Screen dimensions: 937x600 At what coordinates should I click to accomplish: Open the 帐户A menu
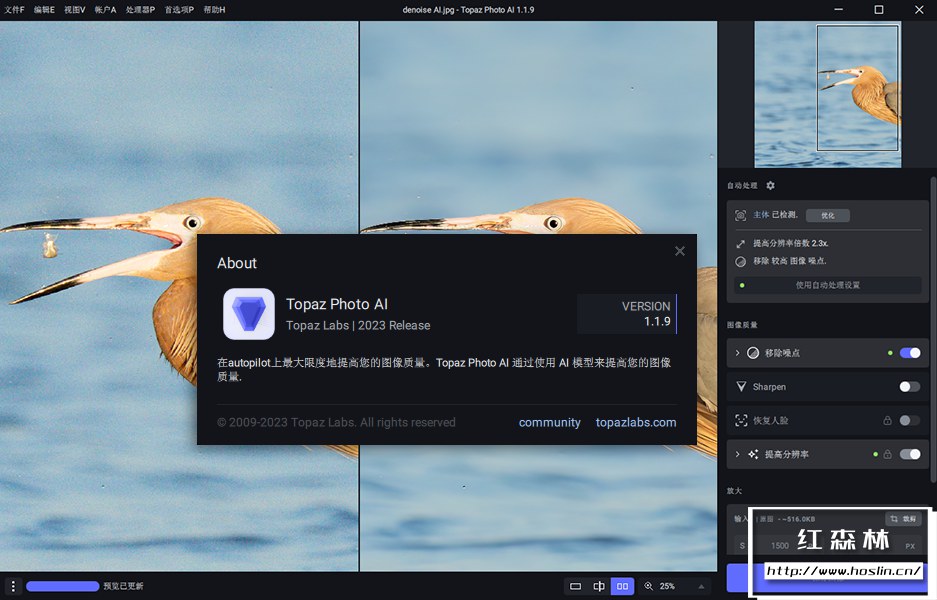click(105, 10)
